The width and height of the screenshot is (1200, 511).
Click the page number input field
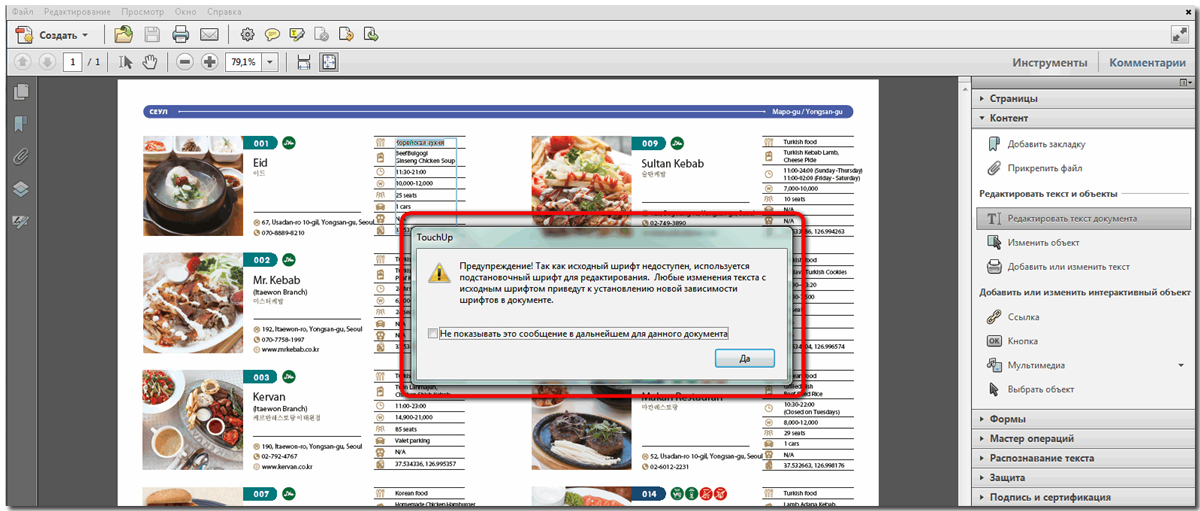point(72,62)
